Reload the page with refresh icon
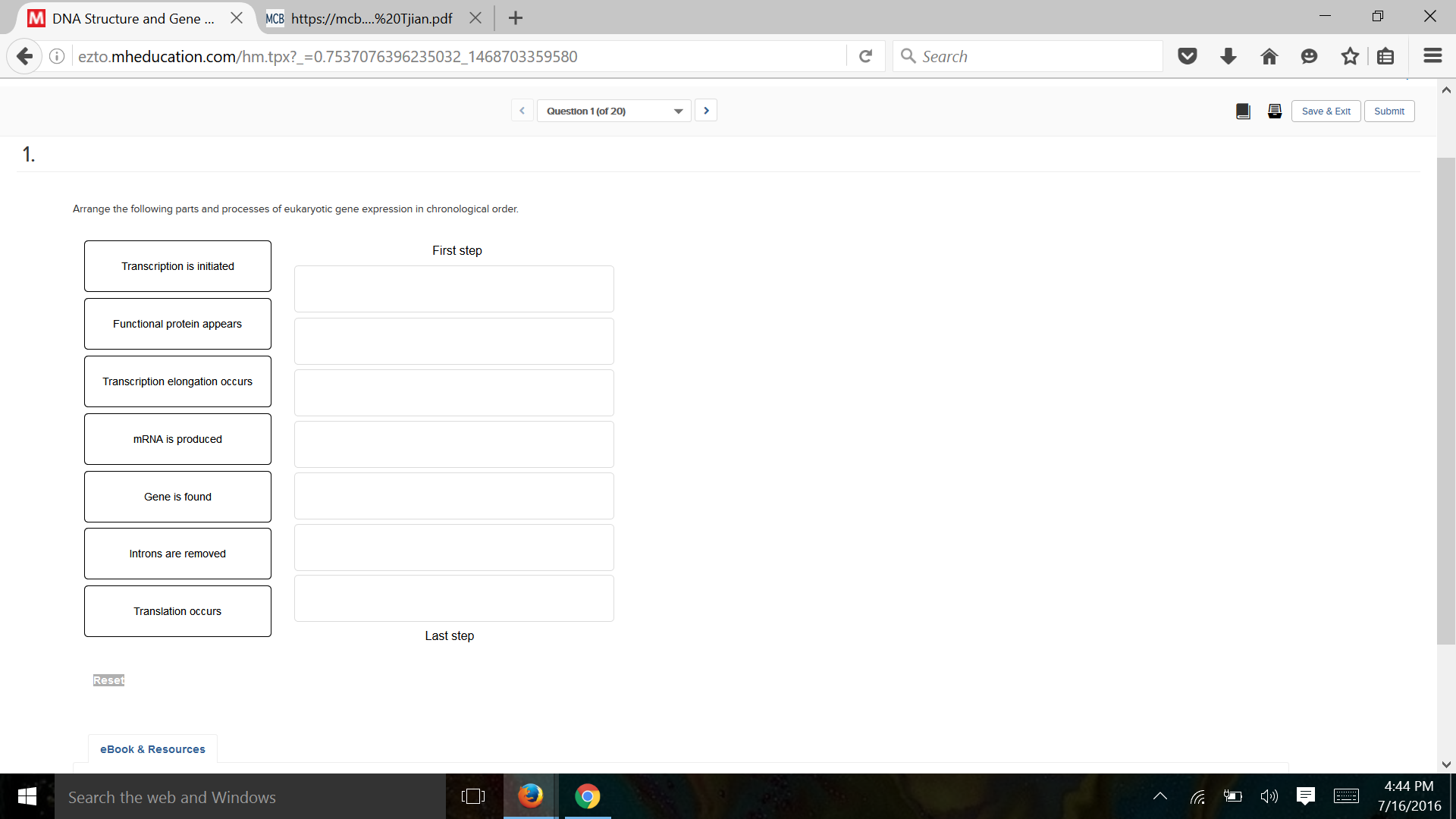Screen dimensions: 1456x819 coord(865,56)
